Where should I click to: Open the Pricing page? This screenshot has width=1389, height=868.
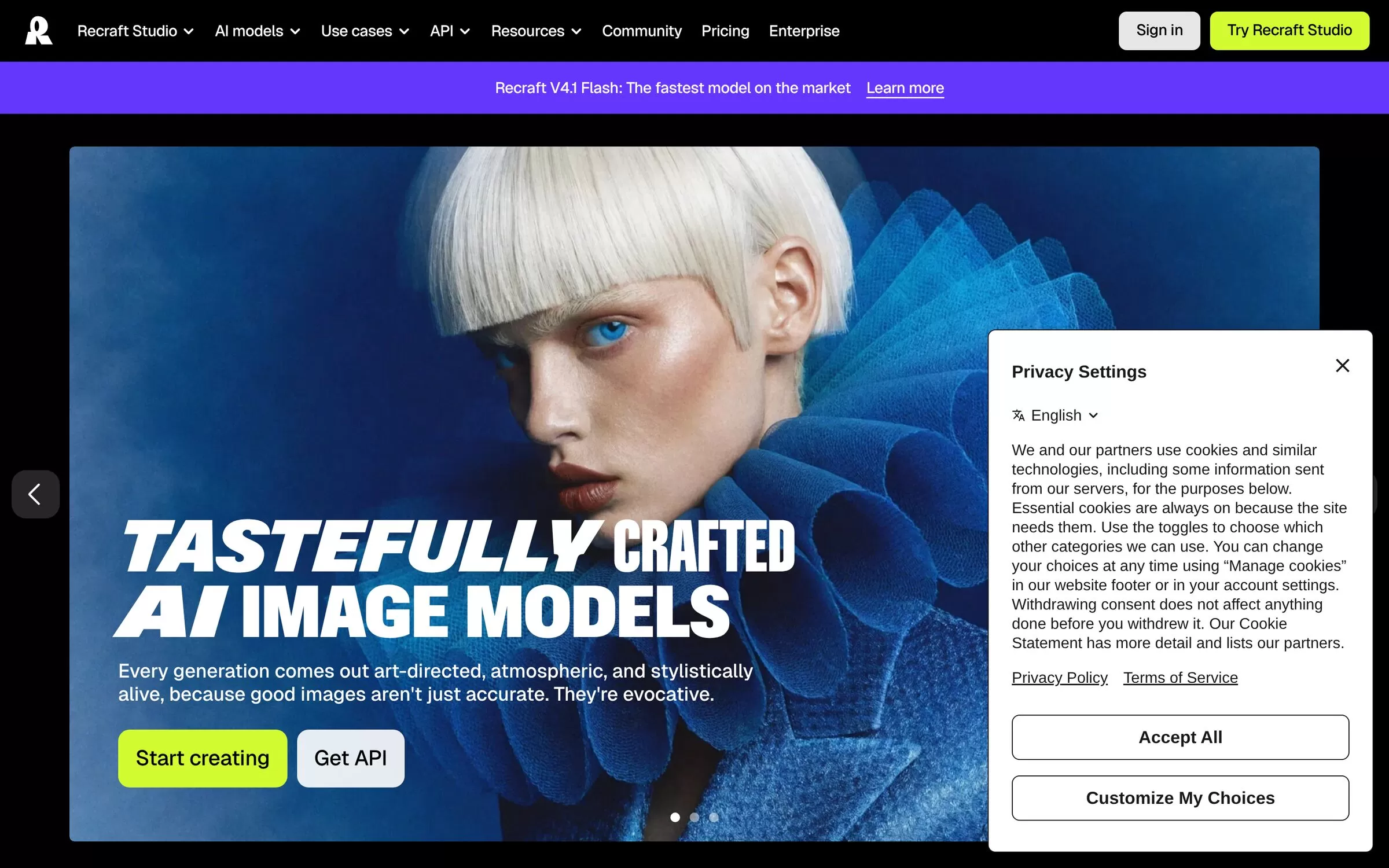click(725, 31)
